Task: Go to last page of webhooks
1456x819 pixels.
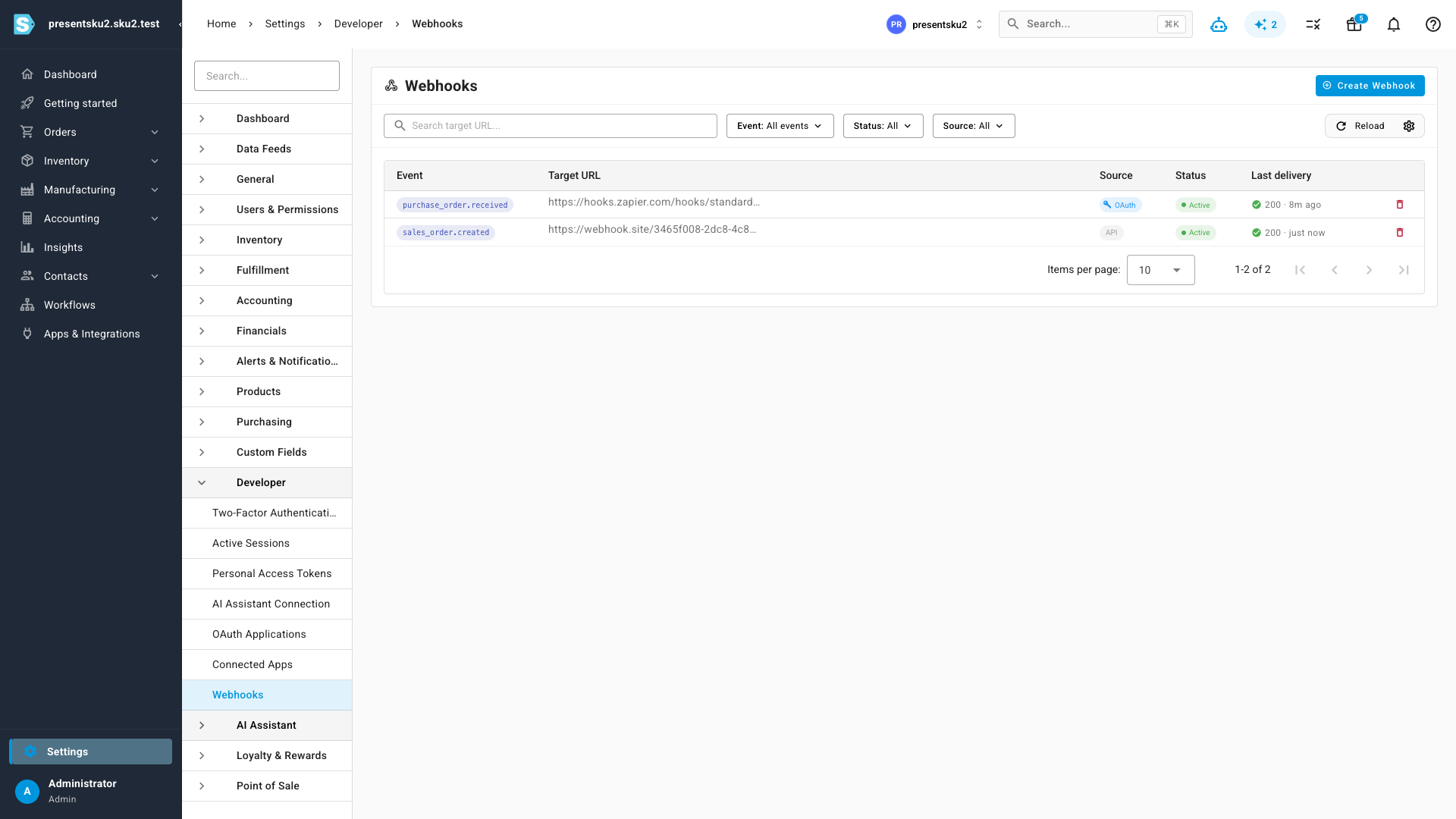Action: tap(1404, 270)
